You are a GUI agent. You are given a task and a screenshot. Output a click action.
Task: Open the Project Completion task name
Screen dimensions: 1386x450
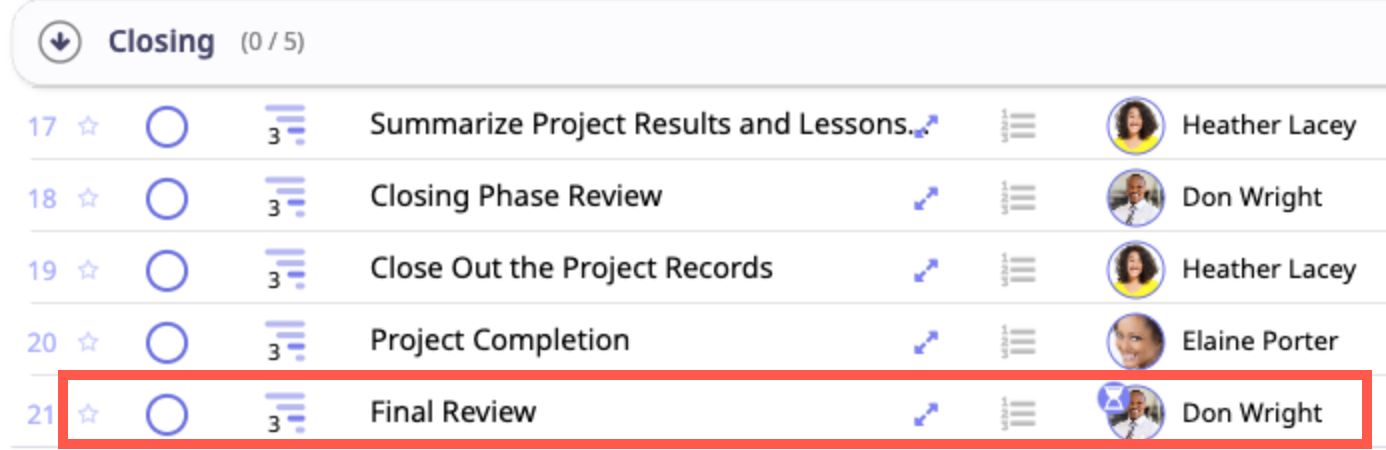coord(500,341)
